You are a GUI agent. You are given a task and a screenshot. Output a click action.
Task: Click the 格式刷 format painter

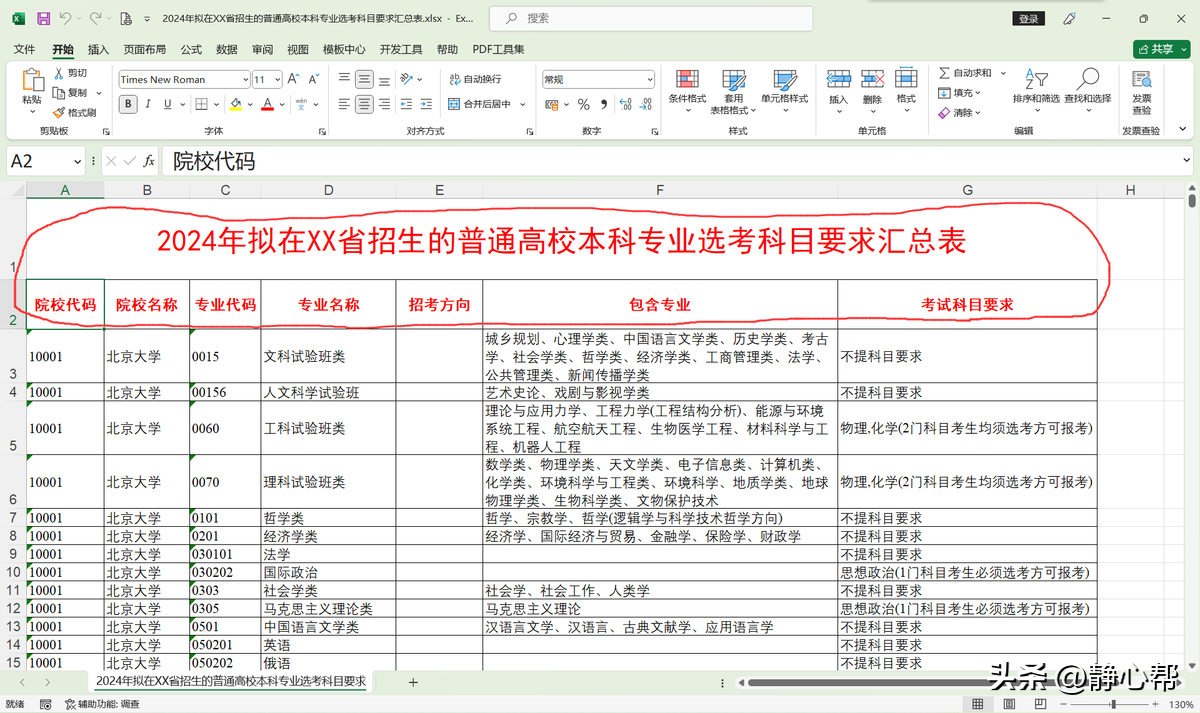click(x=74, y=112)
